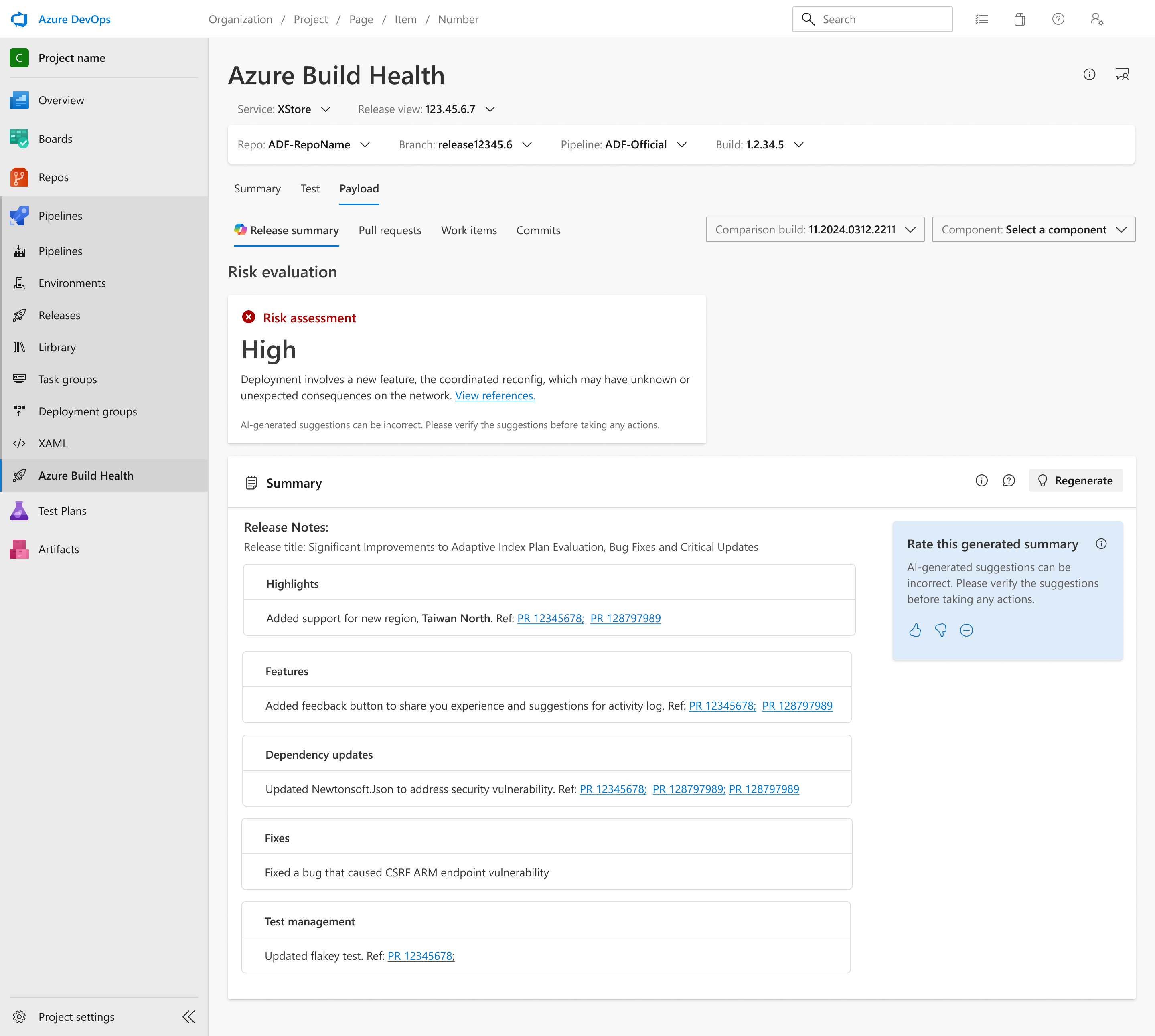Click the info icon beside Azure Build Health title
The height and width of the screenshot is (1036, 1155).
coord(1089,75)
